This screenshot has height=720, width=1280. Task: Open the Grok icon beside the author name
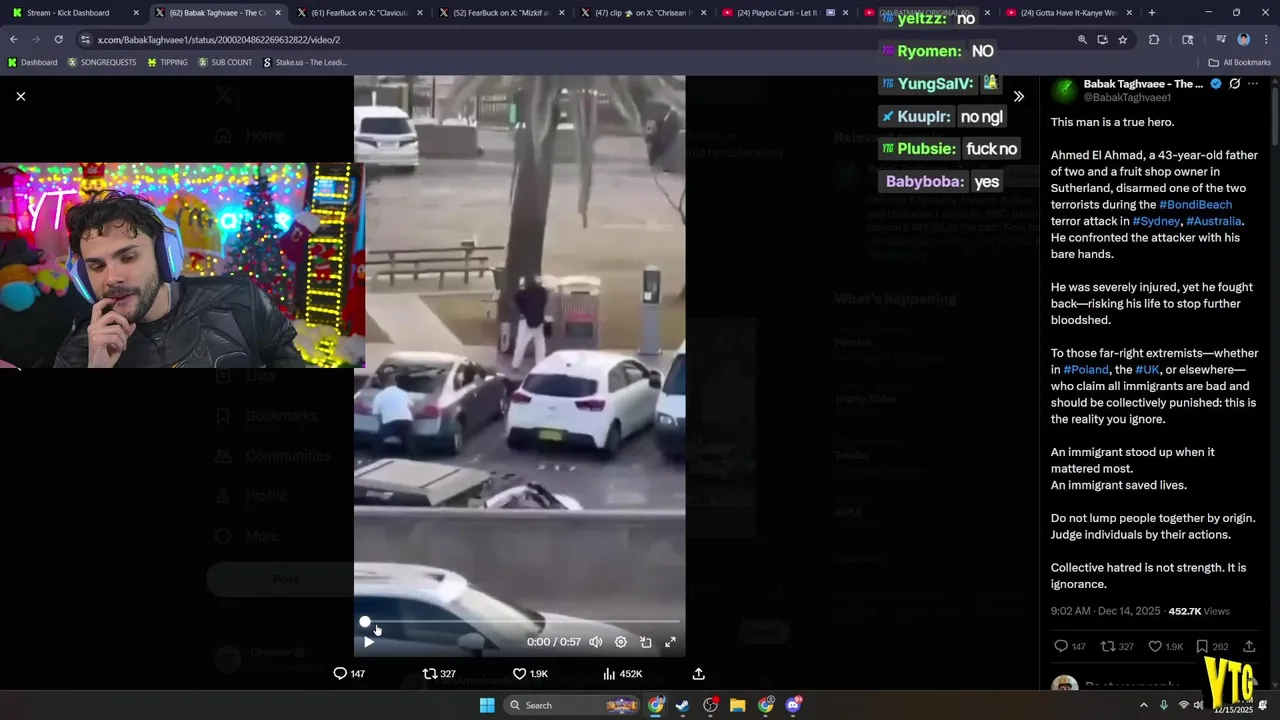tap(1235, 84)
